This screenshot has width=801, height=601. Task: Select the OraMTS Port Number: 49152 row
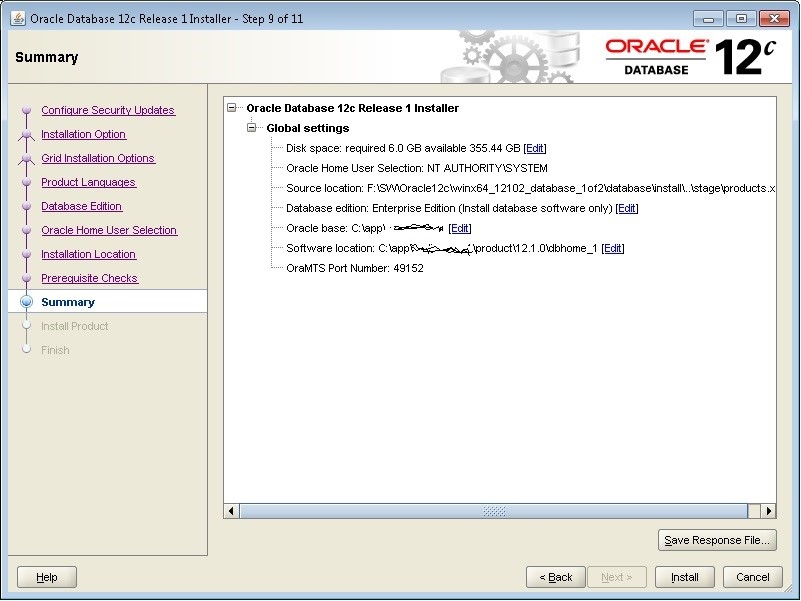tap(355, 268)
